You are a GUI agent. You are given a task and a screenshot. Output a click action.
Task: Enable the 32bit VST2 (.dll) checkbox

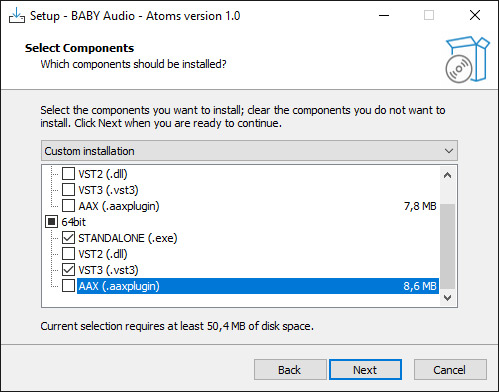(x=68, y=174)
